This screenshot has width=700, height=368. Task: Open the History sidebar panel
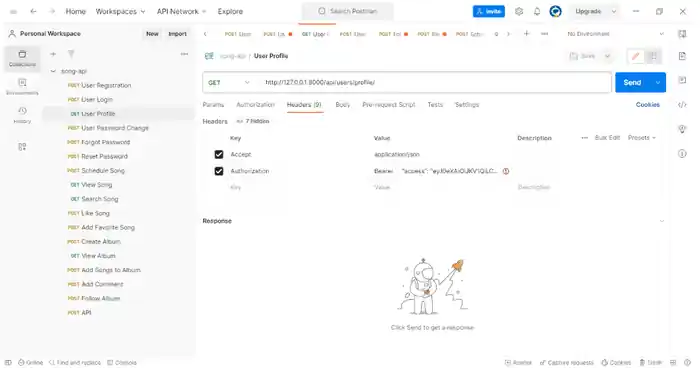(22, 115)
